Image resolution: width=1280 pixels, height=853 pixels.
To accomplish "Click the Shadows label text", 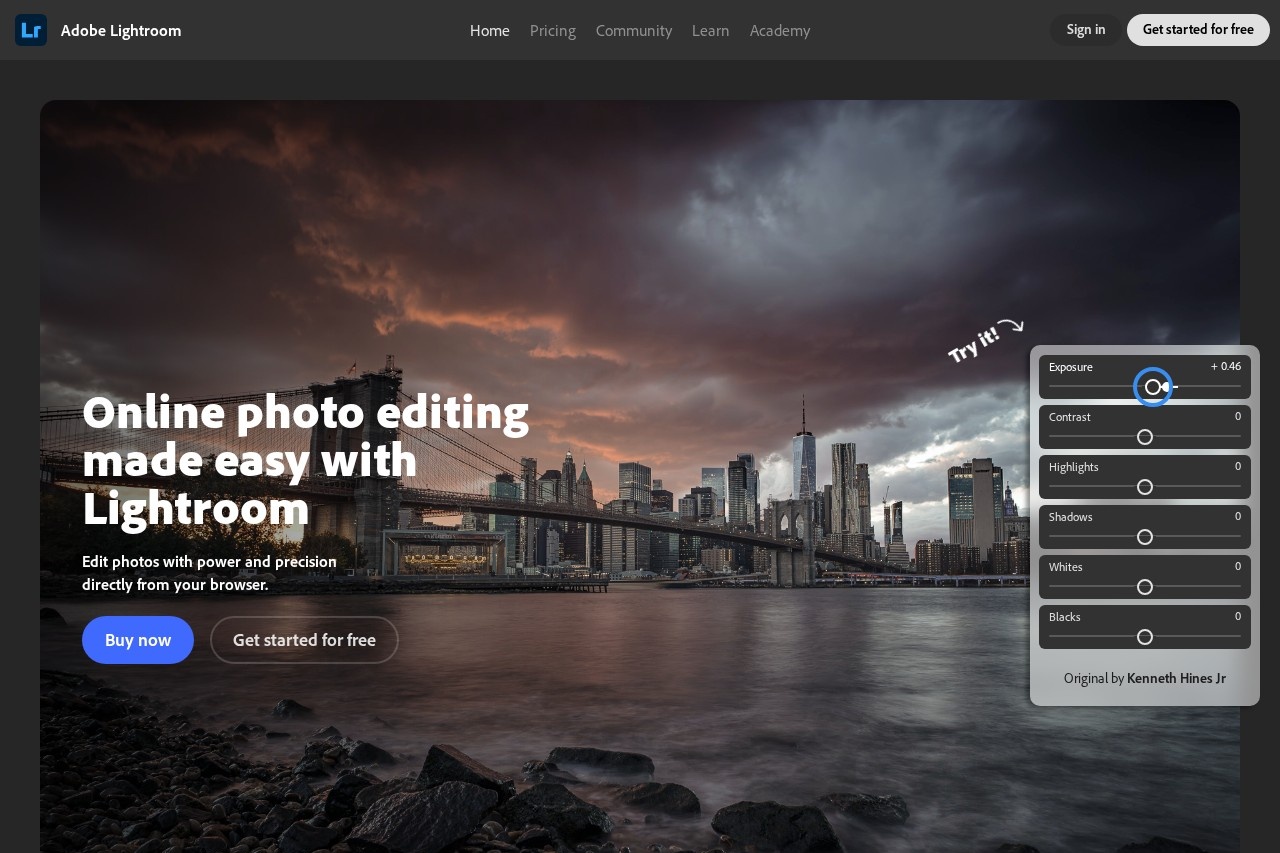I will [x=1071, y=517].
